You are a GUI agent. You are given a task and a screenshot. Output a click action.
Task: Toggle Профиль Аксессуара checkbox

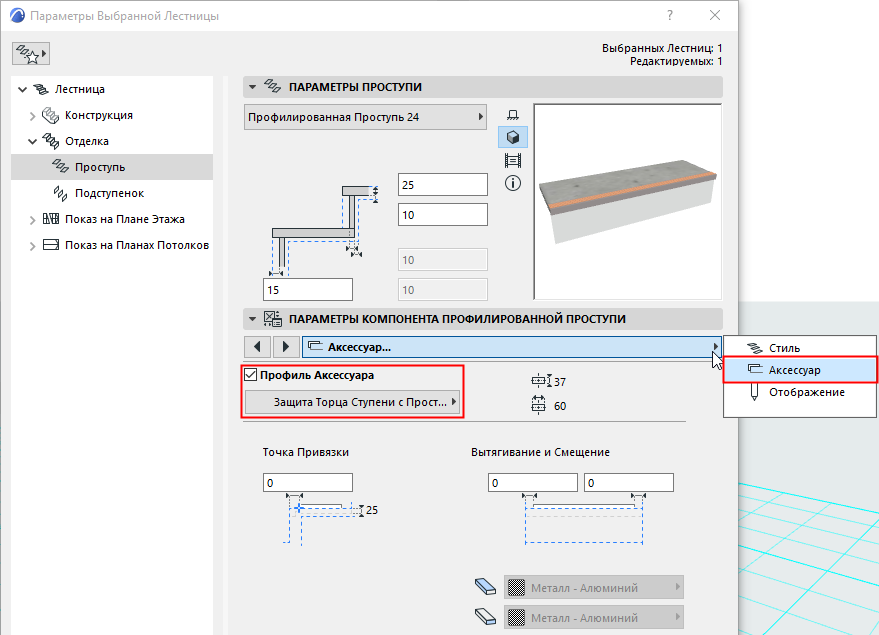[x=251, y=375]
